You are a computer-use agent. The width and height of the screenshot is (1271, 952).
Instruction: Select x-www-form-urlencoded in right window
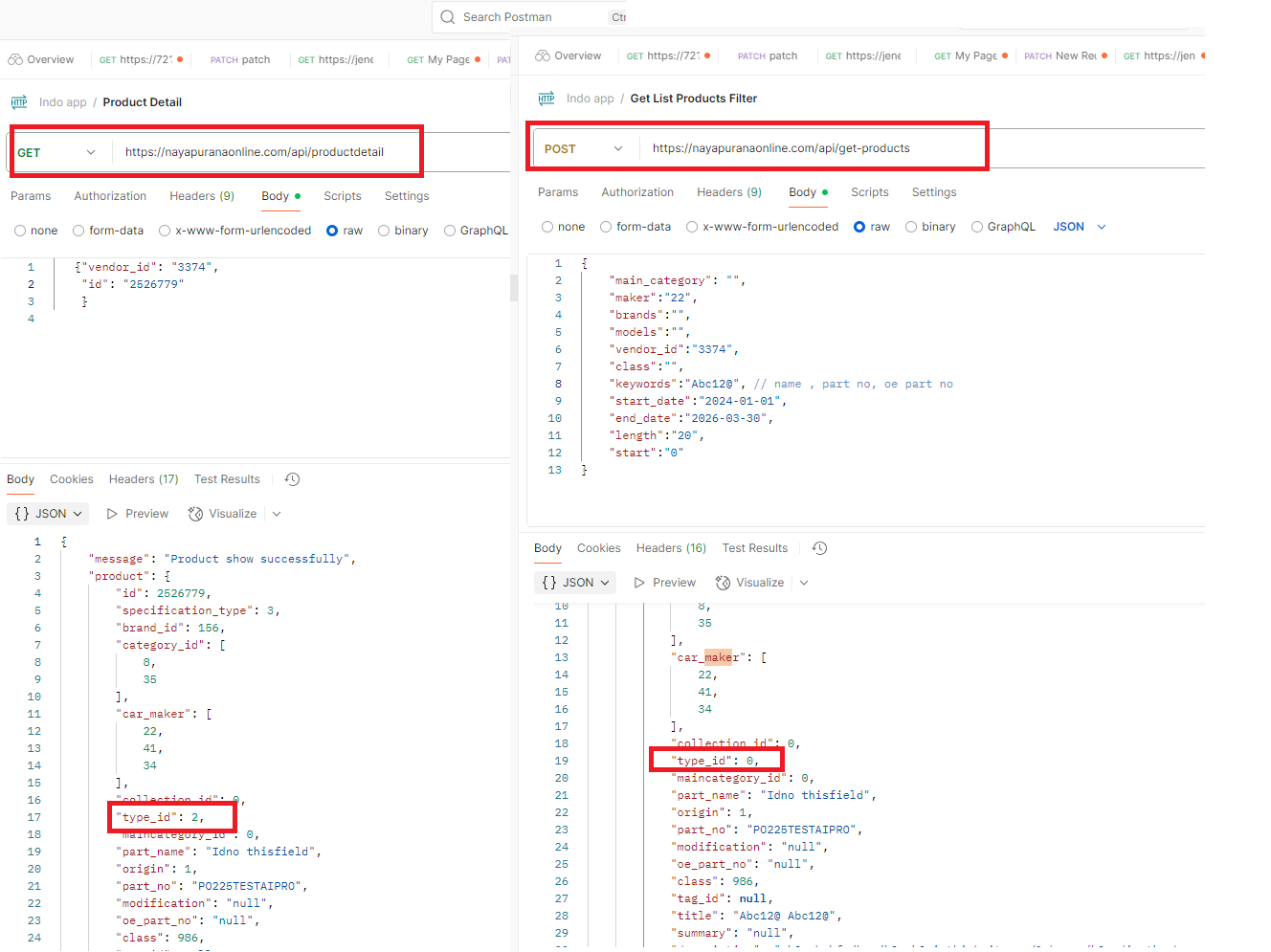click(692, 227)
